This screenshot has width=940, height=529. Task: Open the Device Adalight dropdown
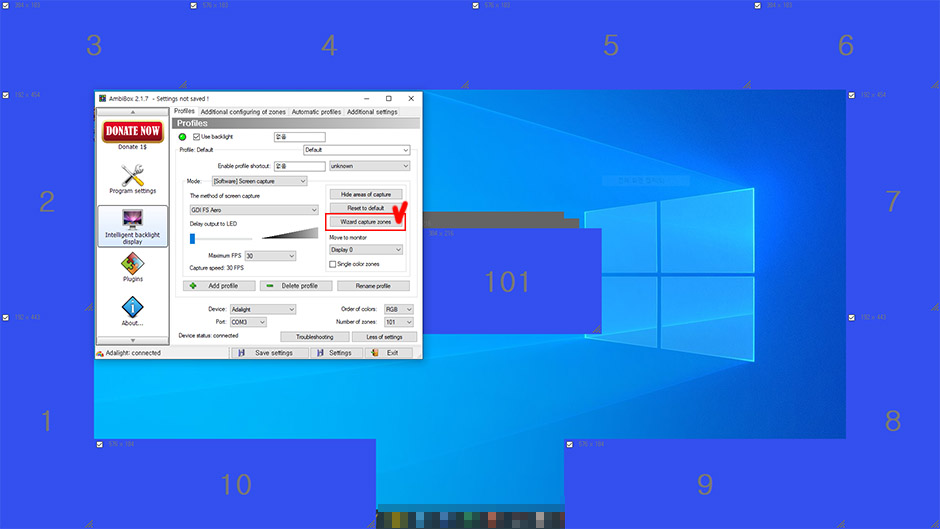point(263,309)
